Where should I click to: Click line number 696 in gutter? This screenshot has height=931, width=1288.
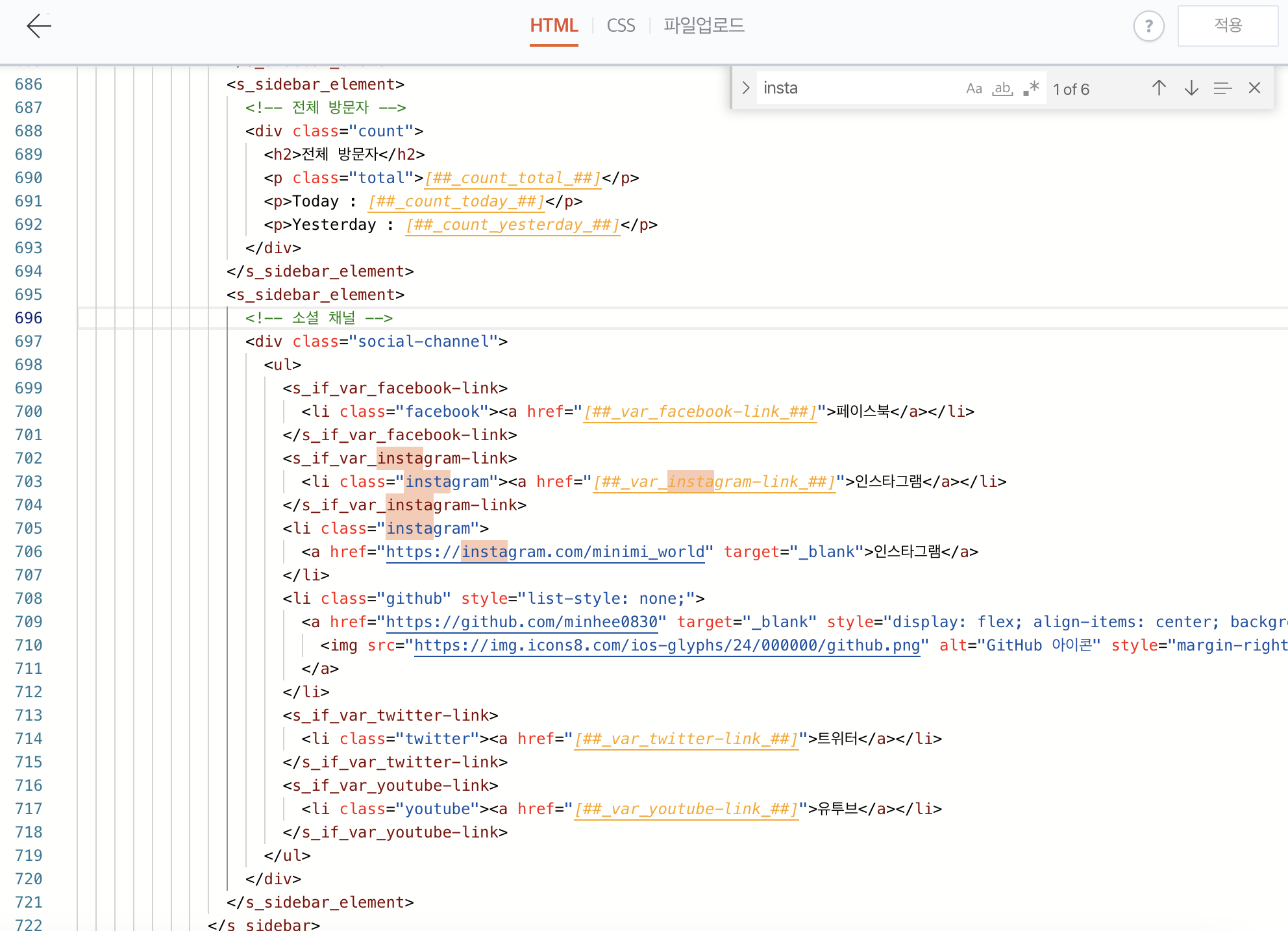point(29,318)
